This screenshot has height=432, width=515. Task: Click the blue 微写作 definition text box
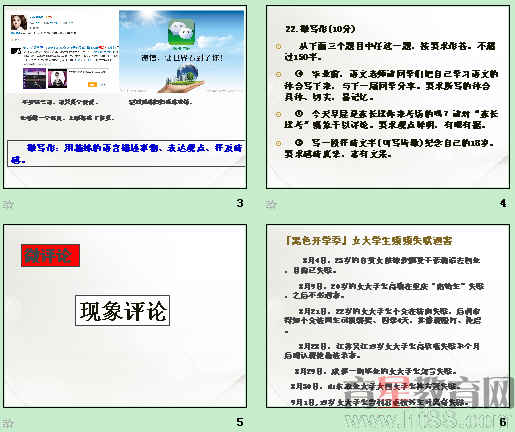tap(127, 153)
